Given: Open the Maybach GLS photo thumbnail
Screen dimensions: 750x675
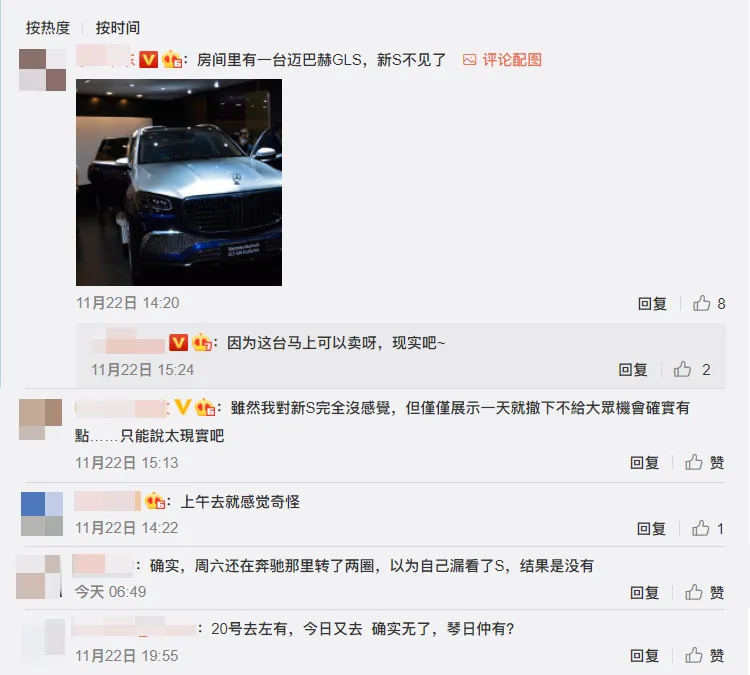Looking at the screenshot, I should 179,182.
